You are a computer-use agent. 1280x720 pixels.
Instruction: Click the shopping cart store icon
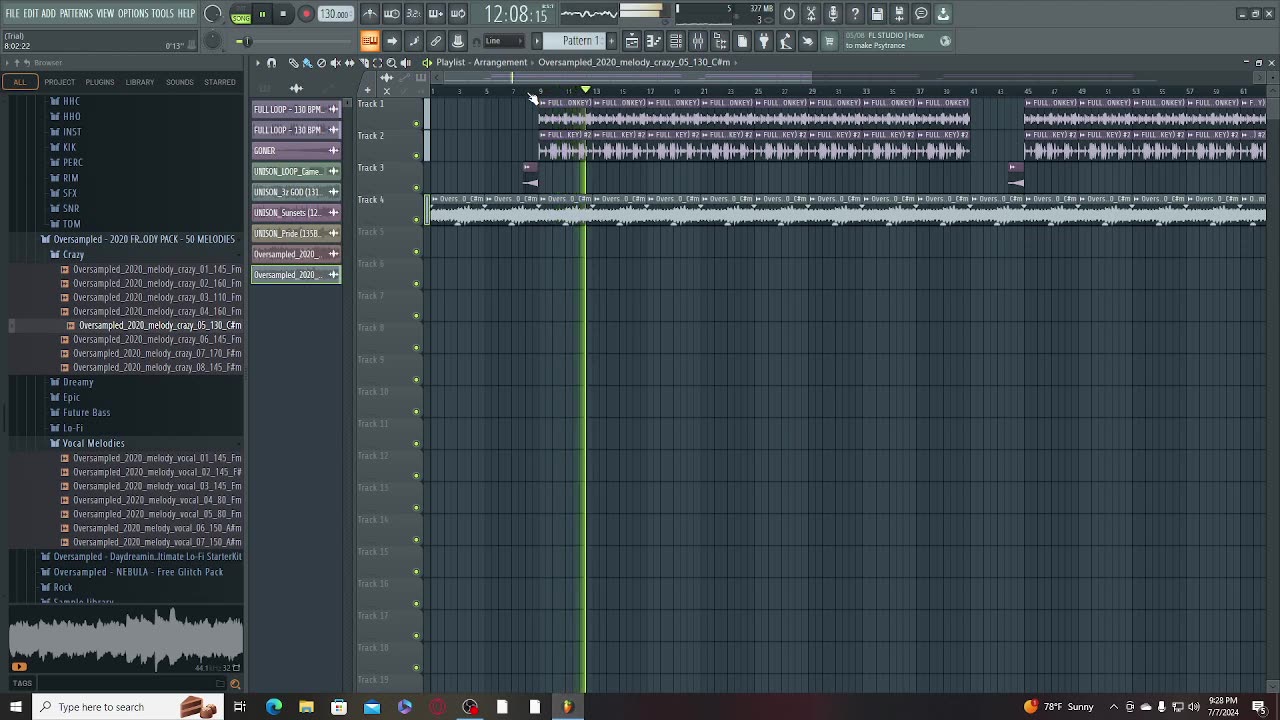(828, 41)
